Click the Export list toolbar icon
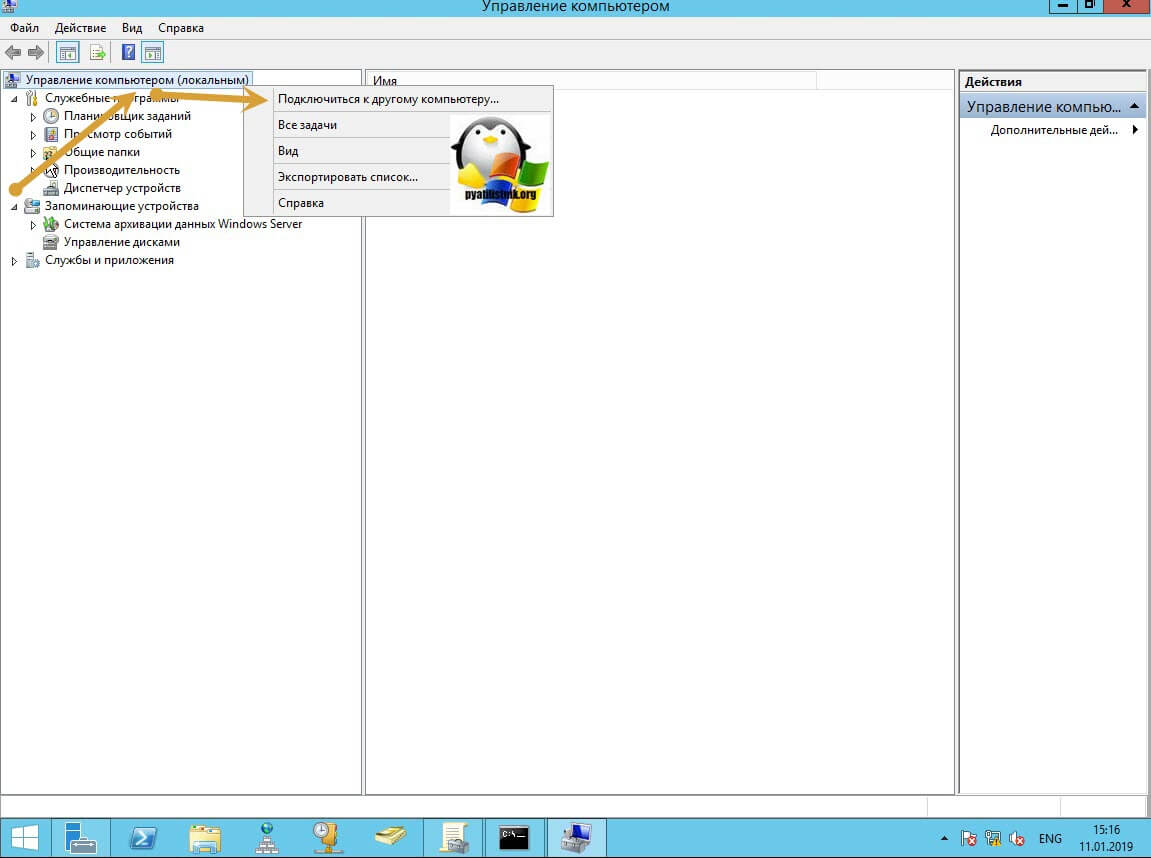1151x858 pixels. 98,53
